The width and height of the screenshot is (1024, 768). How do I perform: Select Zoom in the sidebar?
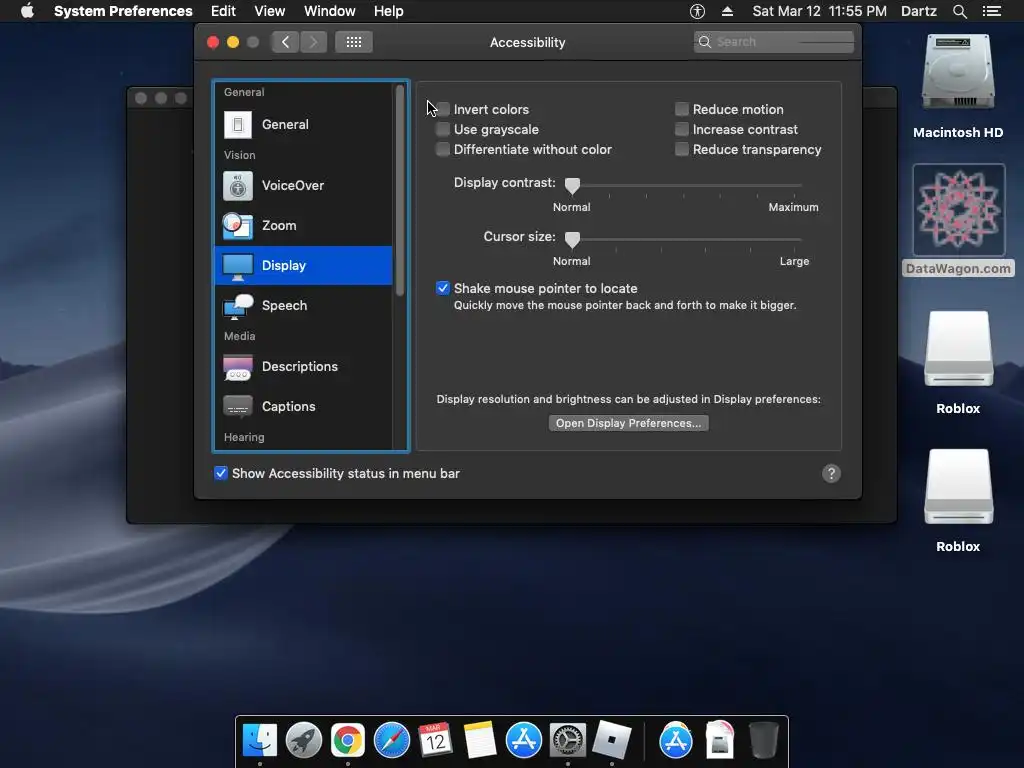pos(303,225)
